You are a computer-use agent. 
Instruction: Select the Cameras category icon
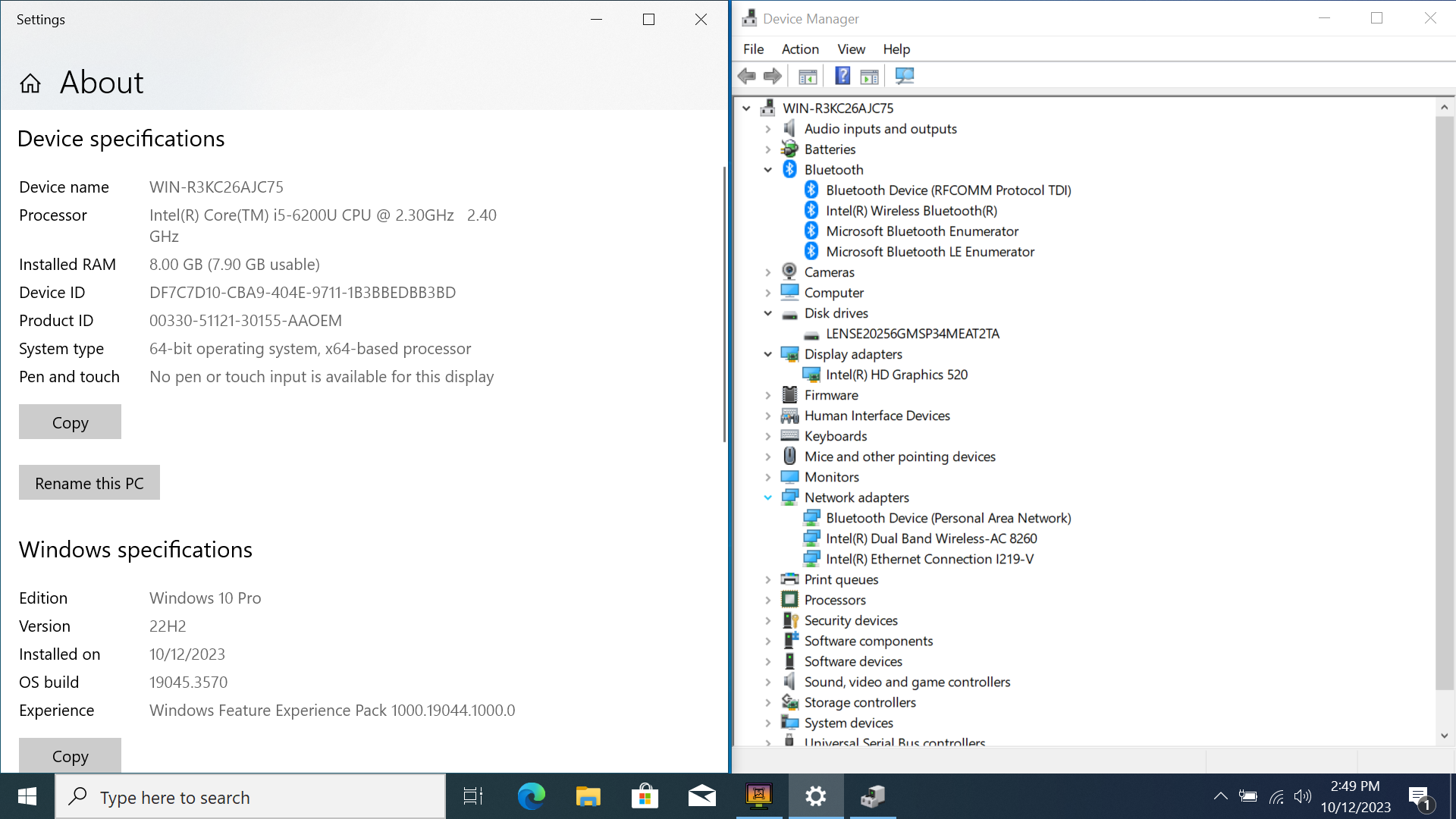(x=789, y=271)
